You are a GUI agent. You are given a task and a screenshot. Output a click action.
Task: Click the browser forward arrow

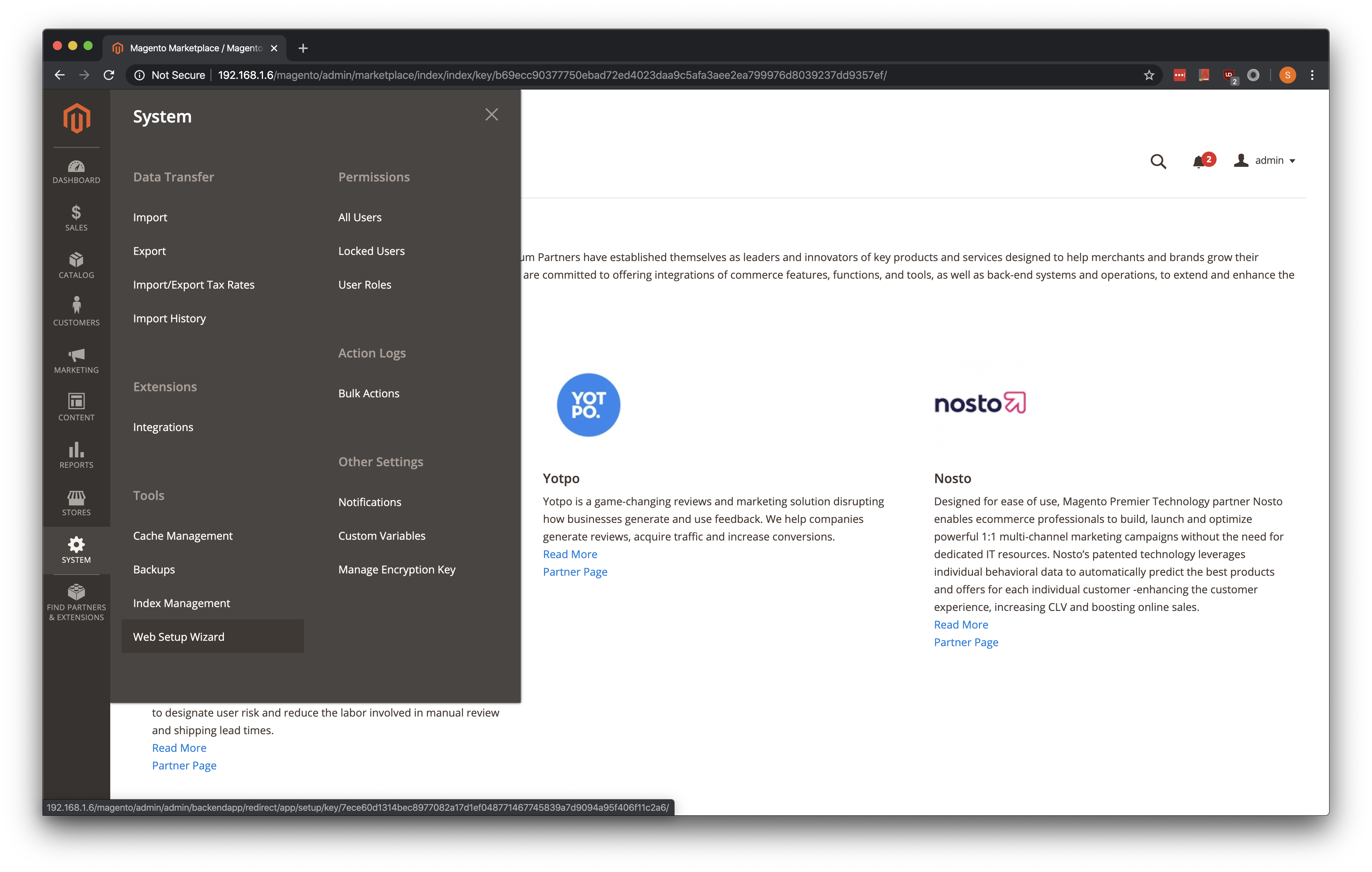(x=84, y=75)
